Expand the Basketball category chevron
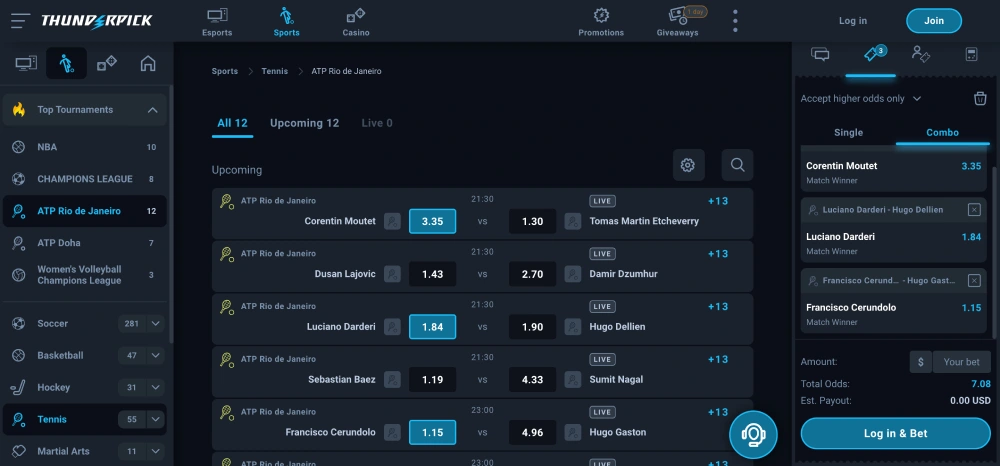1000x466 pixels. (x=156, y=355)
